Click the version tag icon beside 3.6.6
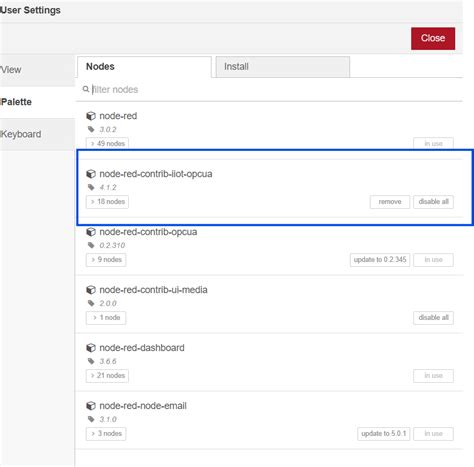Viewport: 474px width, 467px height. 91,361
